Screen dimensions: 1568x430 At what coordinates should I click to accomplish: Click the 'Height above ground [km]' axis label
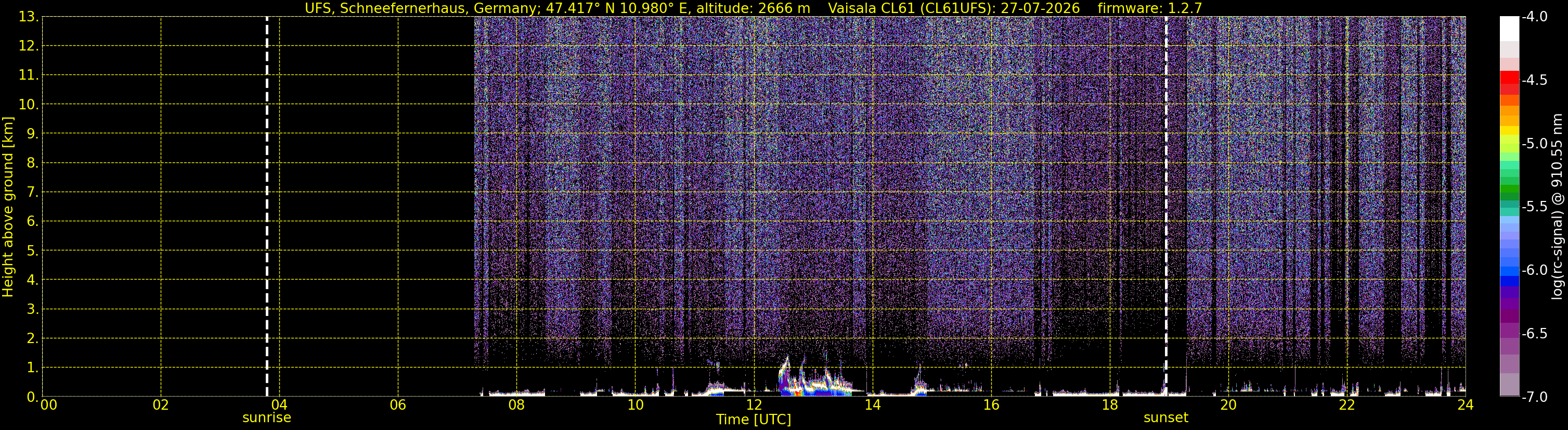8,207
